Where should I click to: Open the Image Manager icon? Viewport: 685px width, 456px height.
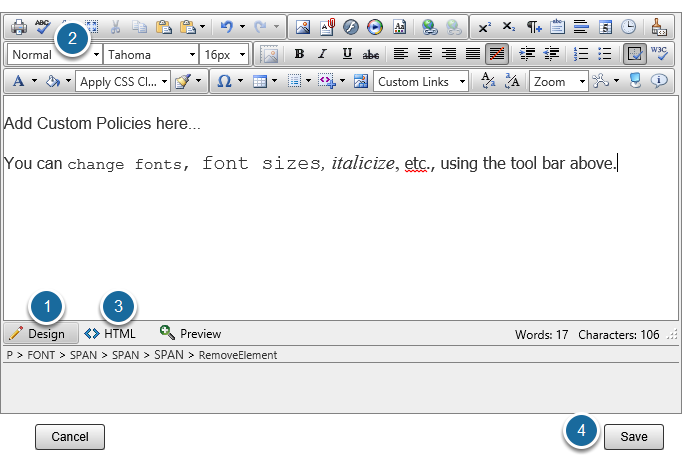click(303, 27)
